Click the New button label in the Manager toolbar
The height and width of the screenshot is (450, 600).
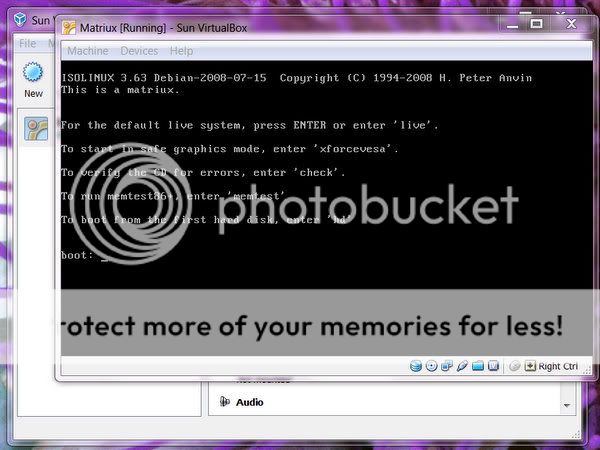coord(33,93)
